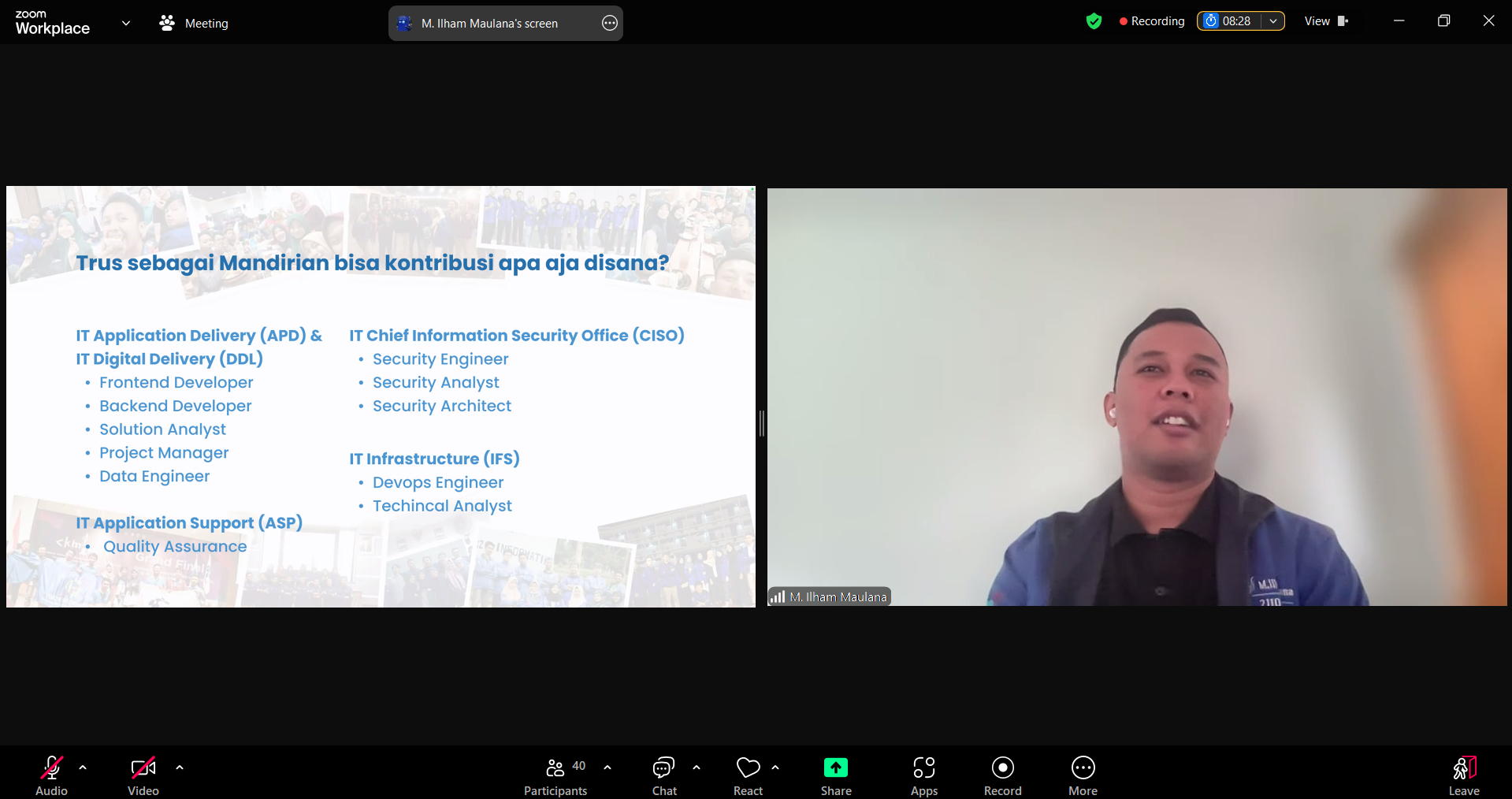The height and width of the screenshot is (799, 1512).
Task: Open the Apps menu
Action: coord(924,775)
